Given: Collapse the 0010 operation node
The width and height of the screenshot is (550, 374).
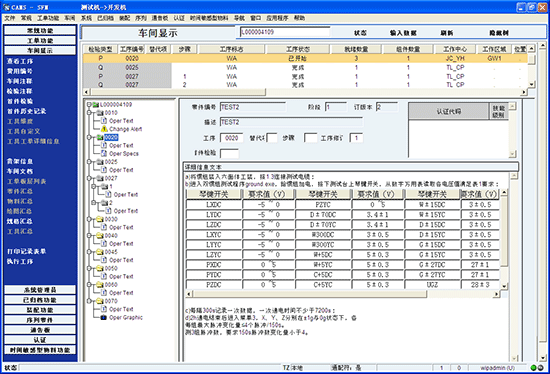Looking at the screenshot, I should click(89, 113).
